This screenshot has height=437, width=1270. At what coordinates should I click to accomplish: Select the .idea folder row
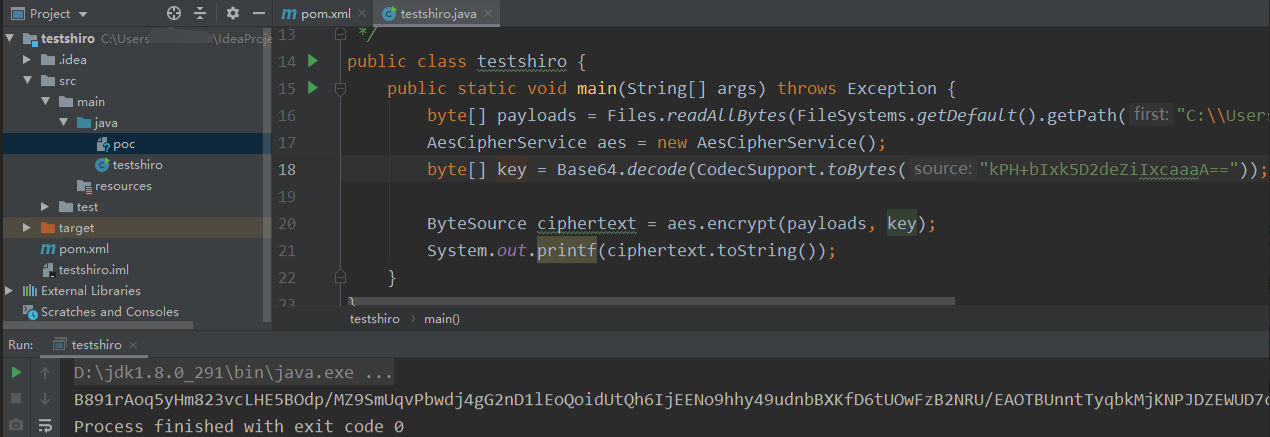tap(135, 60)
